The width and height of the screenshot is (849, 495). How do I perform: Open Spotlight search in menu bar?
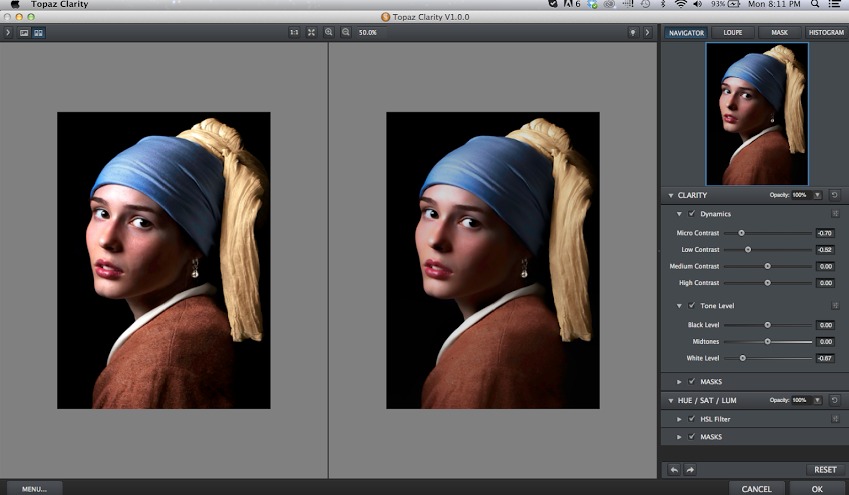(814, 4)
